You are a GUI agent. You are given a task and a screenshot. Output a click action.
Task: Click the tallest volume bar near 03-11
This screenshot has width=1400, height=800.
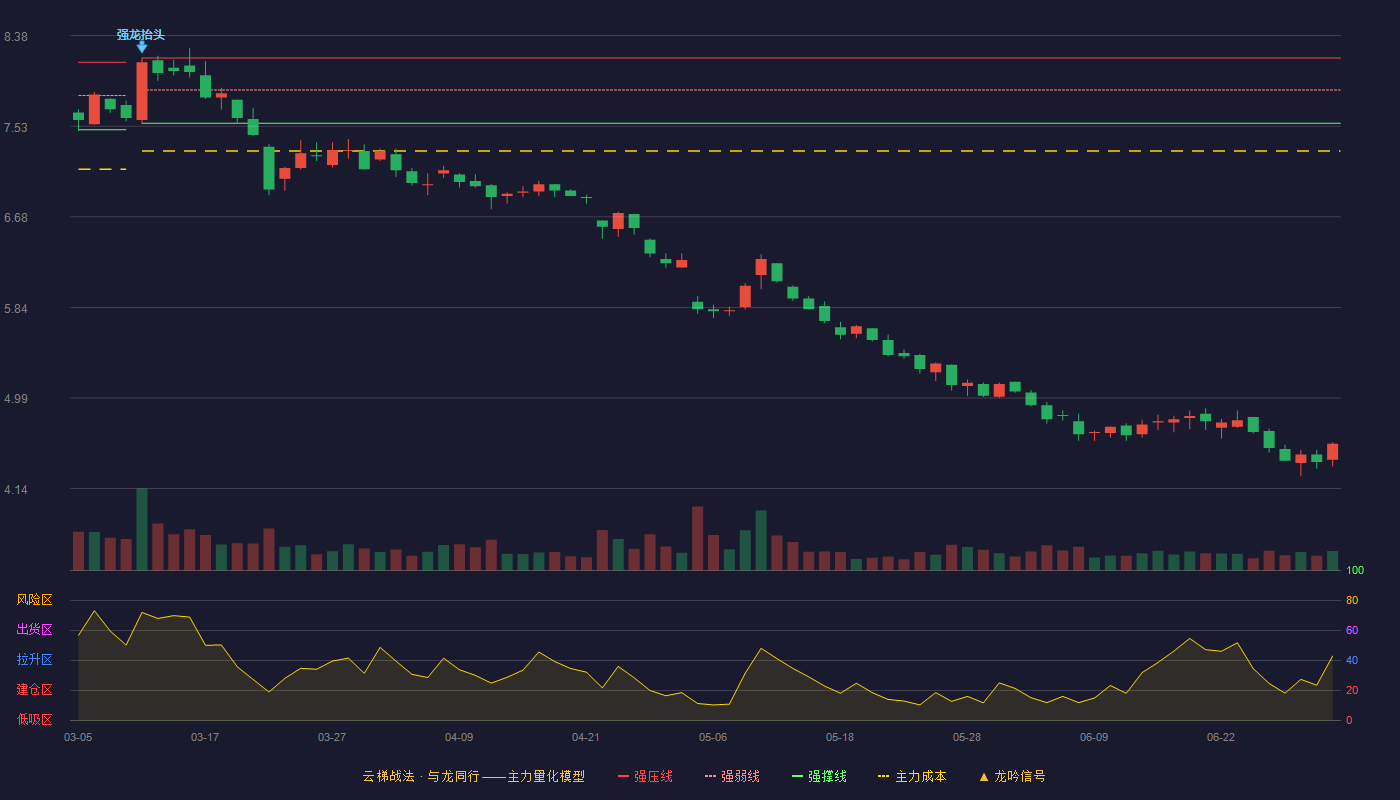point(142,529)
